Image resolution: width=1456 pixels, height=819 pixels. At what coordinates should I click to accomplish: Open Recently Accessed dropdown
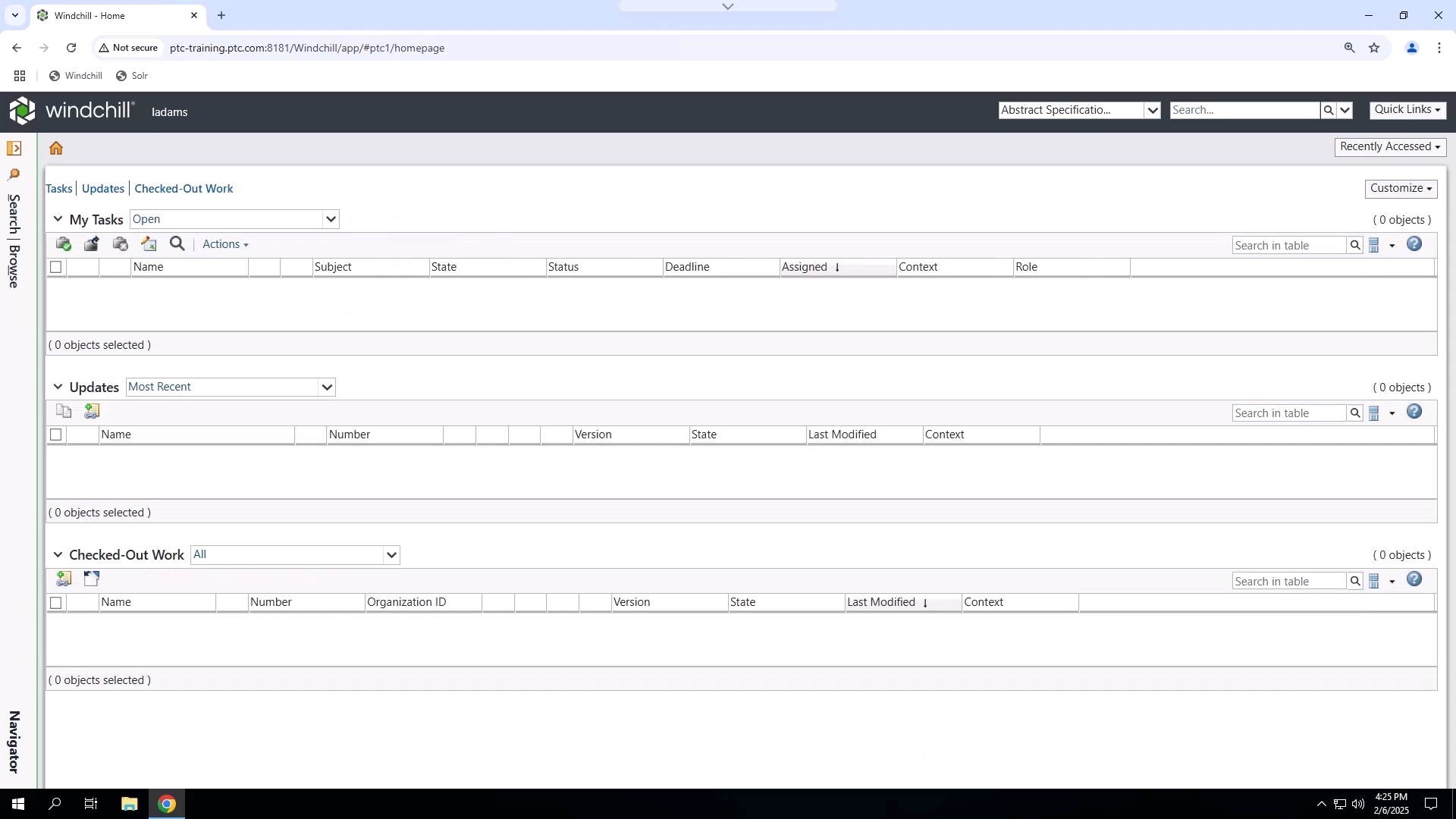point(1390,146)
